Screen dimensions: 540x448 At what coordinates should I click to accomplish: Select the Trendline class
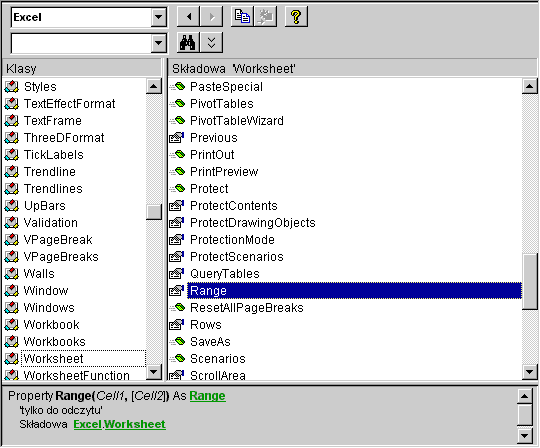[x=50, y=172]
